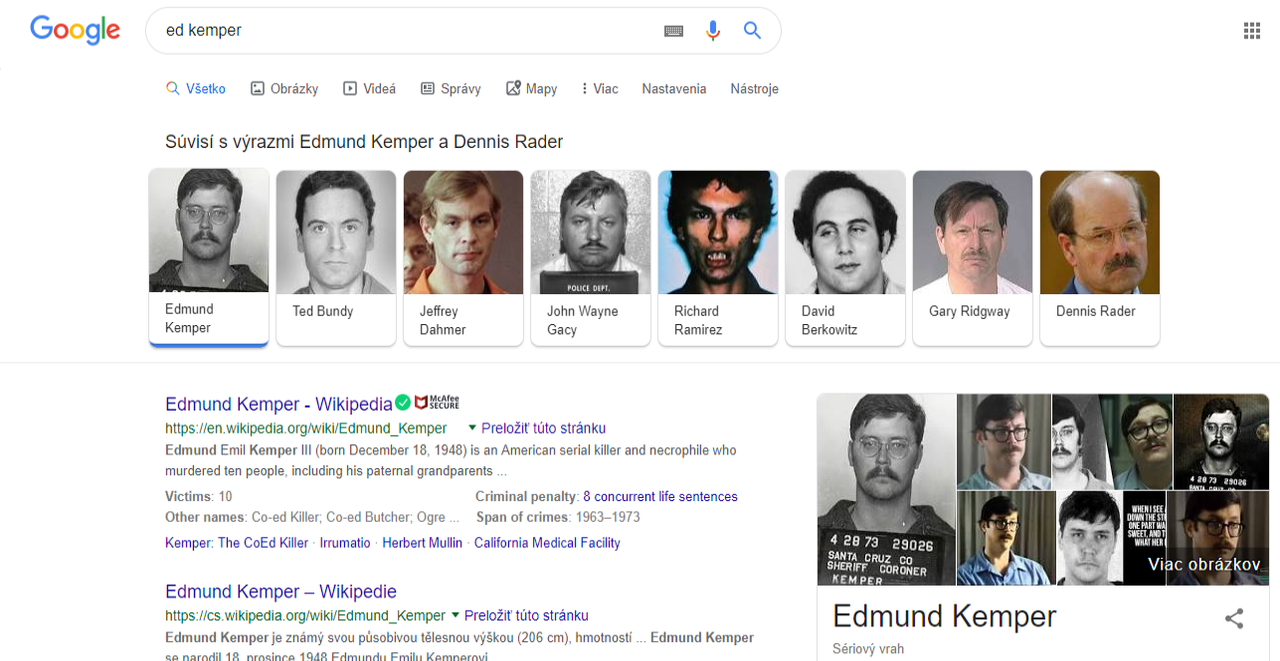Open Edmund Kemper - Wikipedia result
The image size is (1280, 661).
click(x=279, y=404)
